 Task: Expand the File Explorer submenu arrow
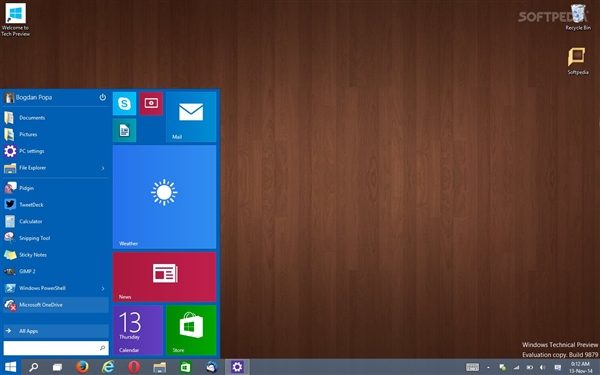click(x=103, y=168)
